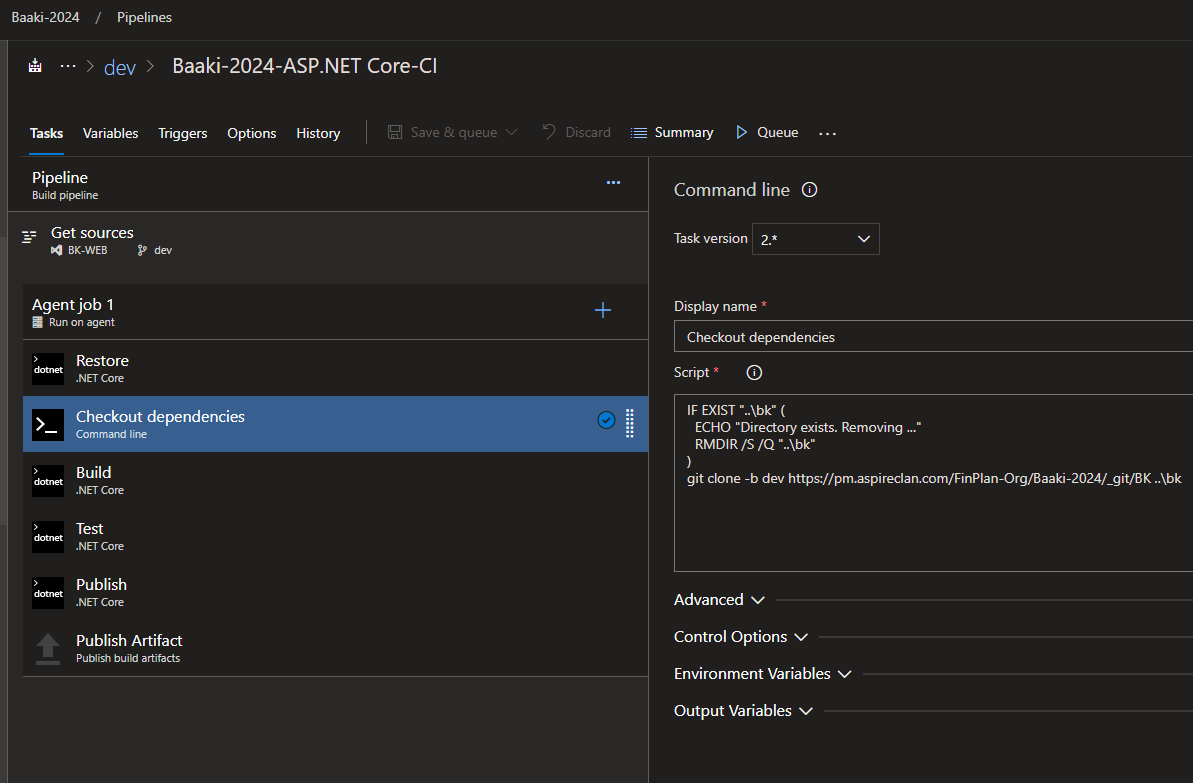
Task: Go to Pipelines breadcrumb
Action: point(145,17)
